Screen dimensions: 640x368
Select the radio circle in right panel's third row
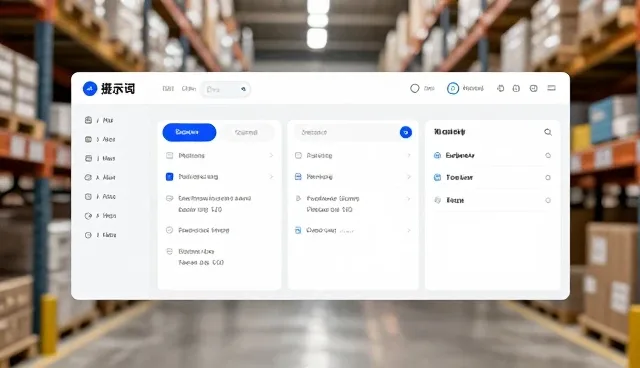click(x=548, y=200)
